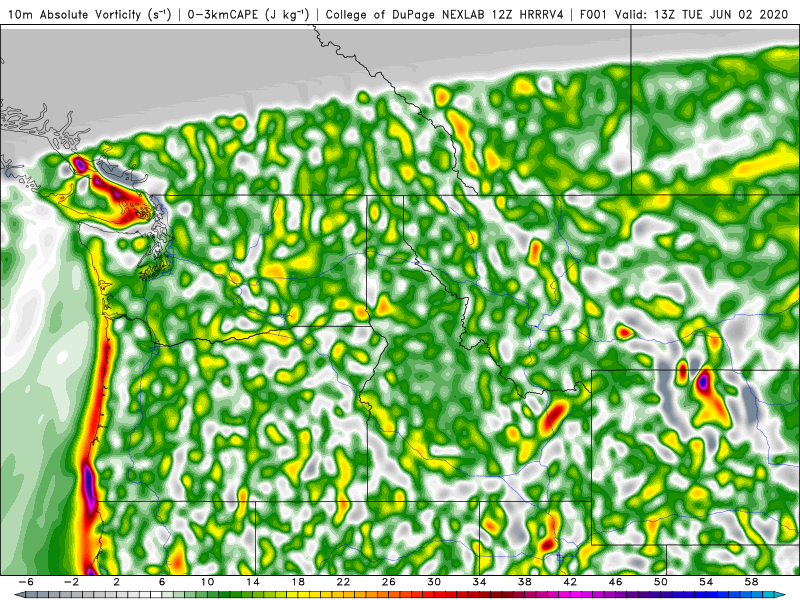Click the '26' color scale label
800x600 pixels.
click(x=389, y=582)
